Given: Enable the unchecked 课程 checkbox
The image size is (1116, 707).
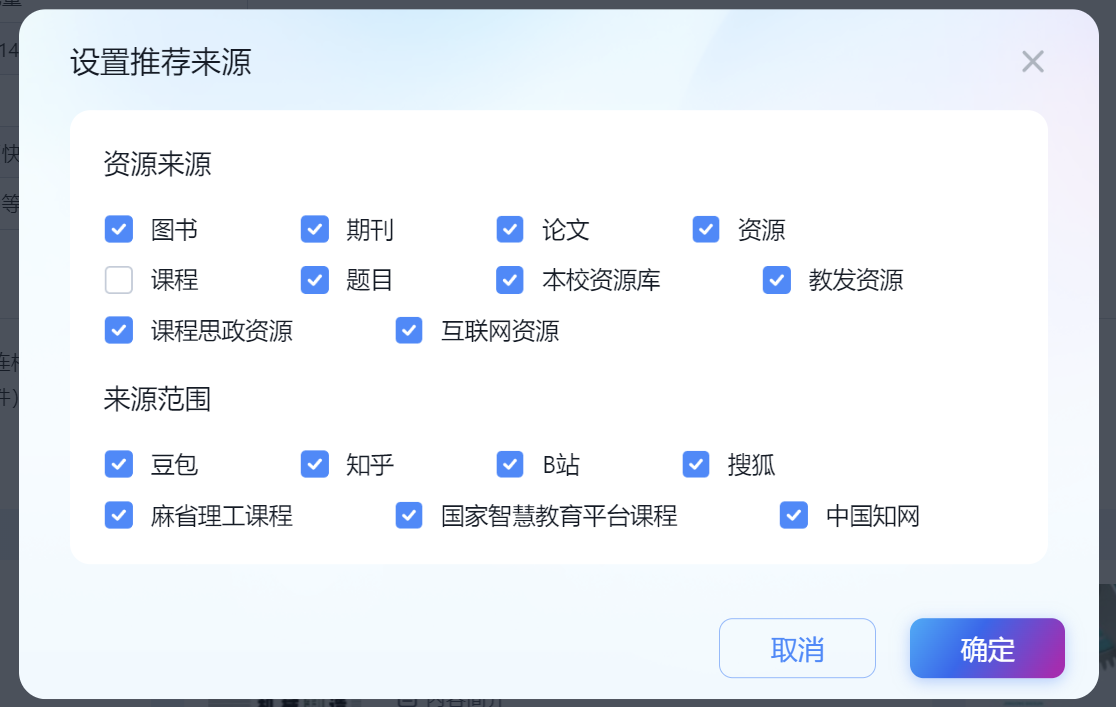Looking at the screenshot, I should click(119, 280).
